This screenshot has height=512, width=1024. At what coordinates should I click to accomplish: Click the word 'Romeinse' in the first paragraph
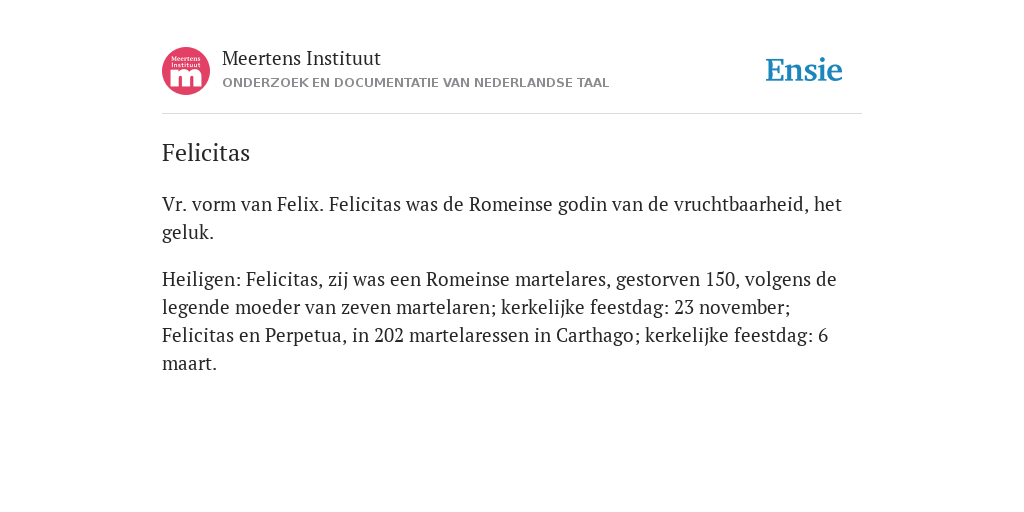click(511, 204)
